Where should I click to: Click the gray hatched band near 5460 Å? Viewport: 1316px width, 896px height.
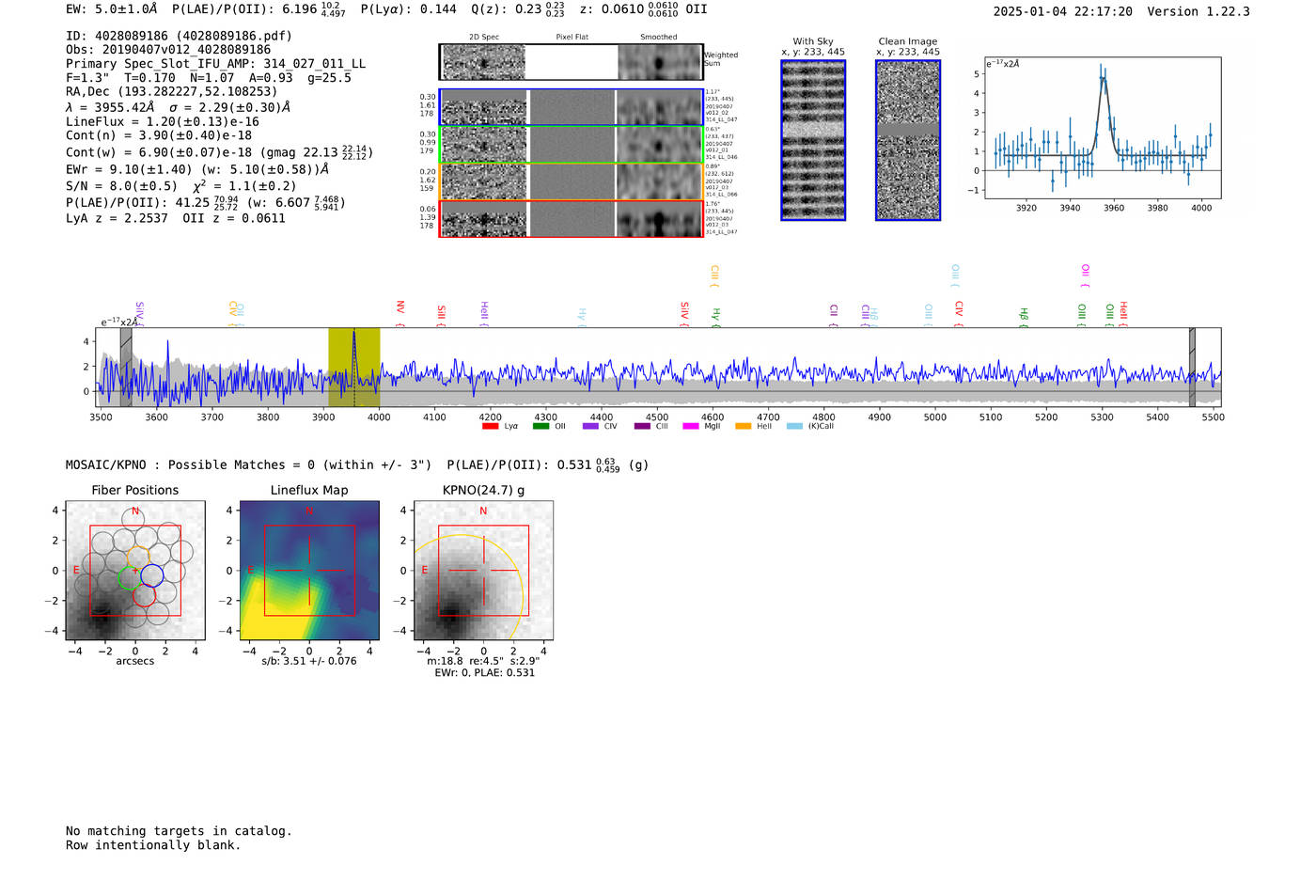(x=1192, y=367)
